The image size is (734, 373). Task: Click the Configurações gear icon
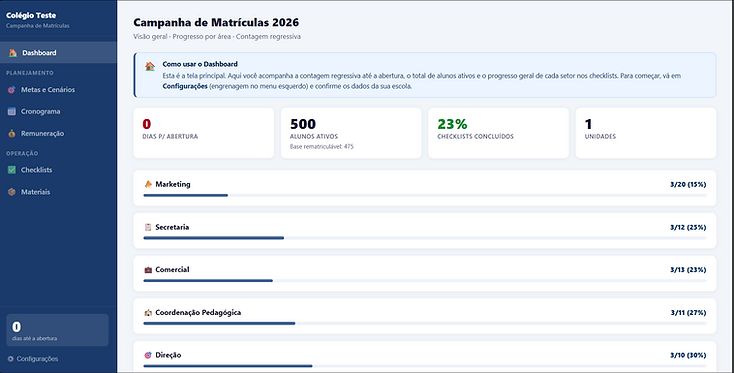coord(10,359)
